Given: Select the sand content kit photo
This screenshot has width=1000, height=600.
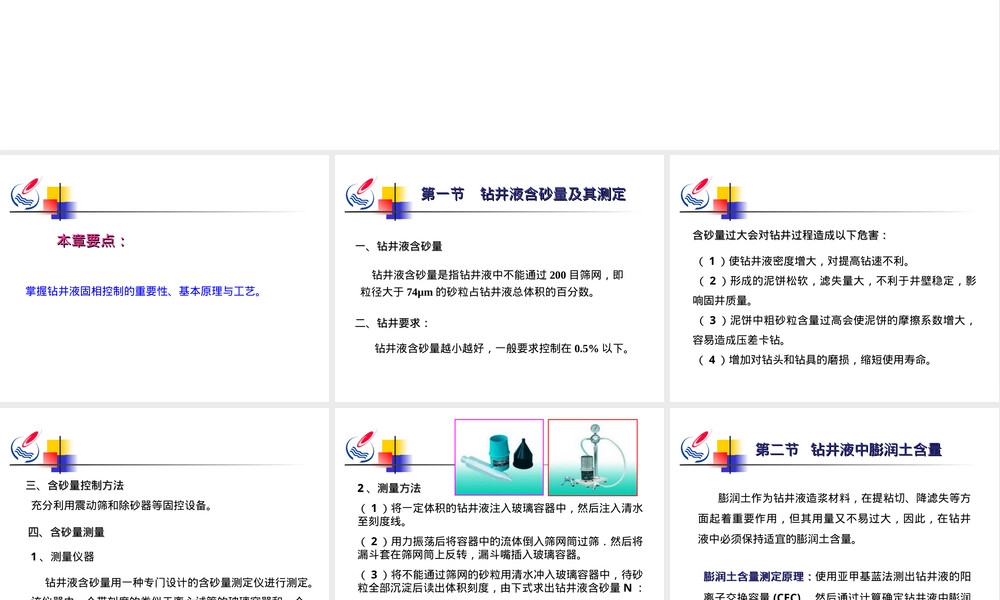Looking at the screenshot, I should click(x=499, y=457).
